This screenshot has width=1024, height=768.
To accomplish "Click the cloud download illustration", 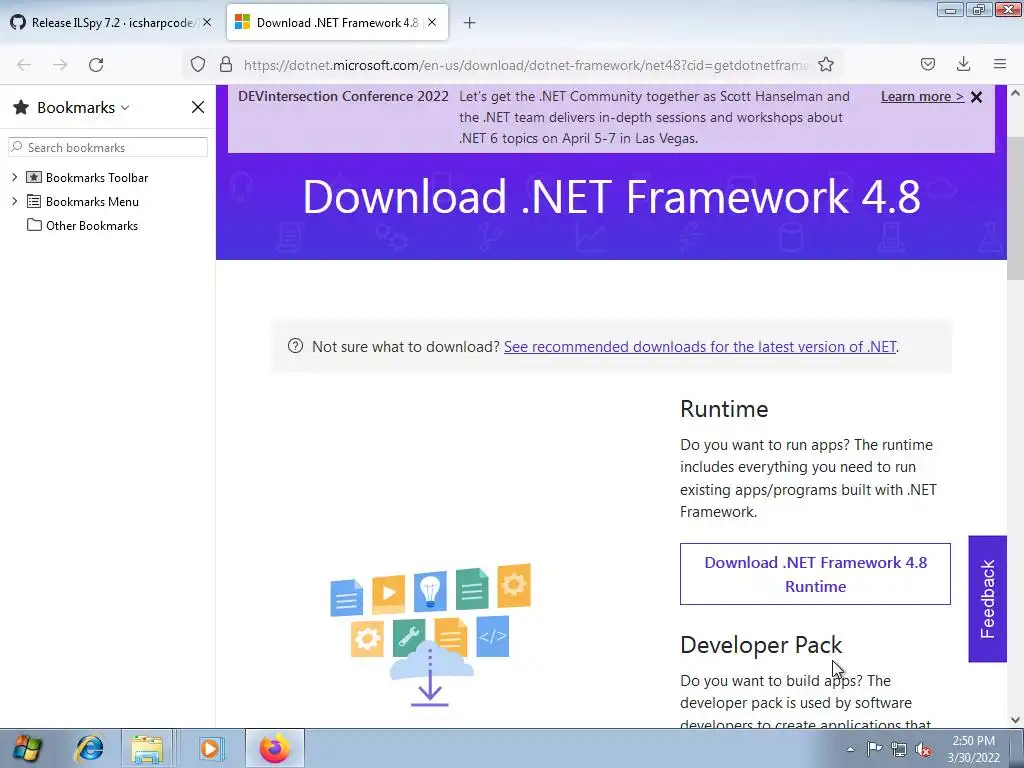I will (x=430, y=635).
